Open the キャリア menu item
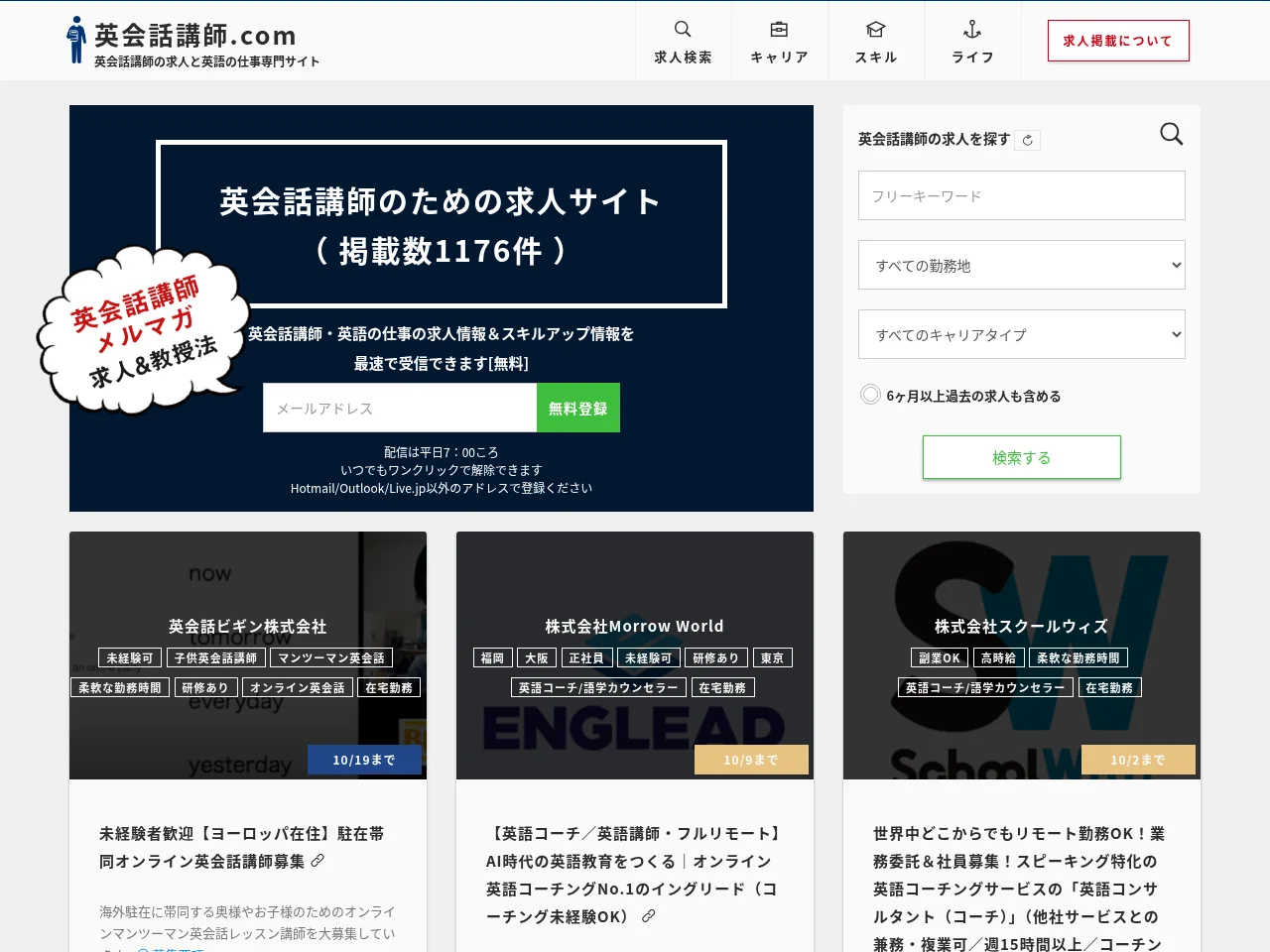 tap(779, 41)
